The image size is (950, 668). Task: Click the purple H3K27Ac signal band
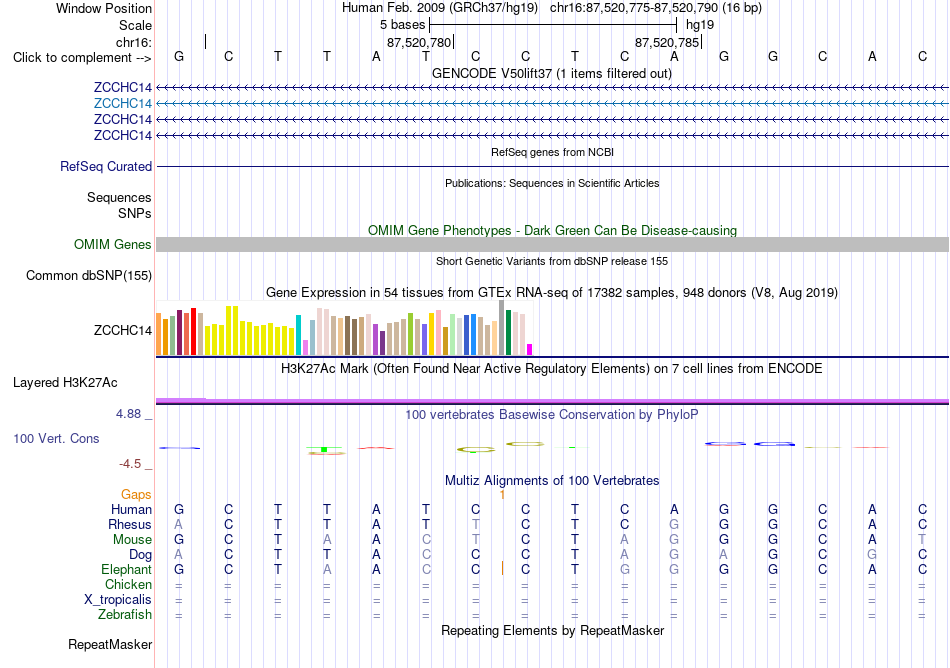(x=552, y=401)
